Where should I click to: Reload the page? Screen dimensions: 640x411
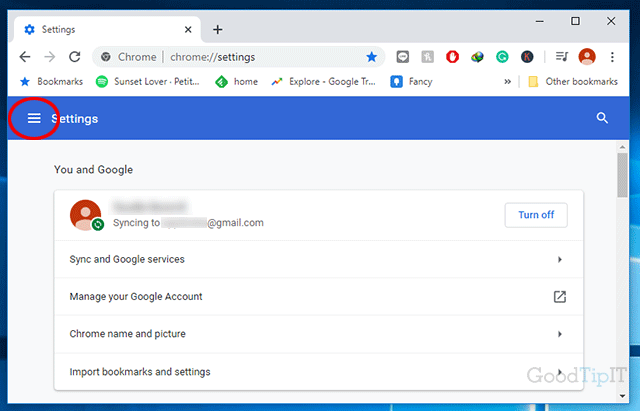(75, 57)
